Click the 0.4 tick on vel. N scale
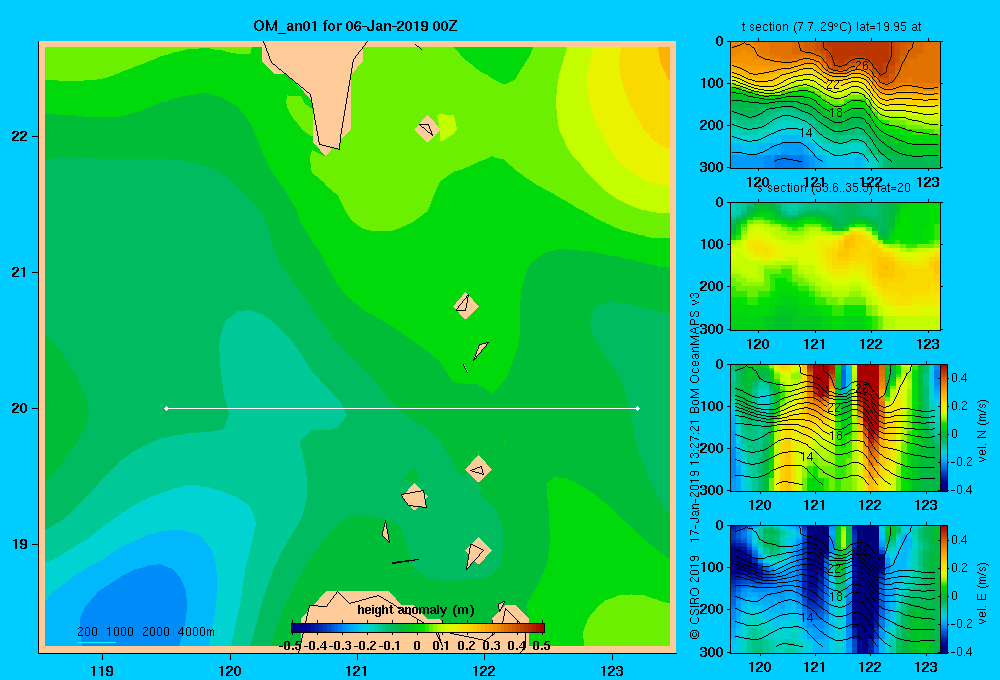Image resolution: width=1000 pixels, height=680 pixels. click(x=959, y=378)
